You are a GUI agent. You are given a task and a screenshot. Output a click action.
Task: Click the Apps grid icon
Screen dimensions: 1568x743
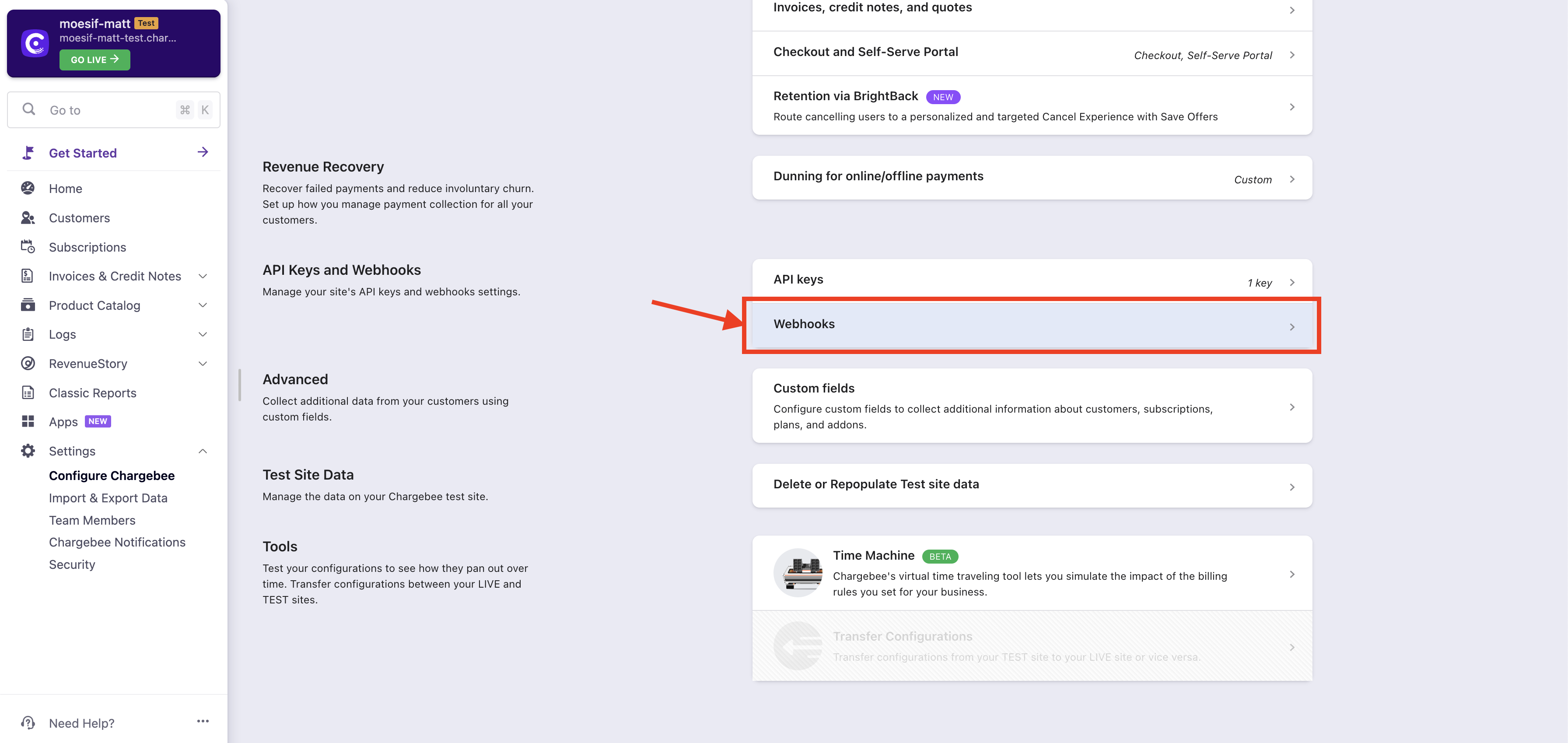[x=28, y=421]
